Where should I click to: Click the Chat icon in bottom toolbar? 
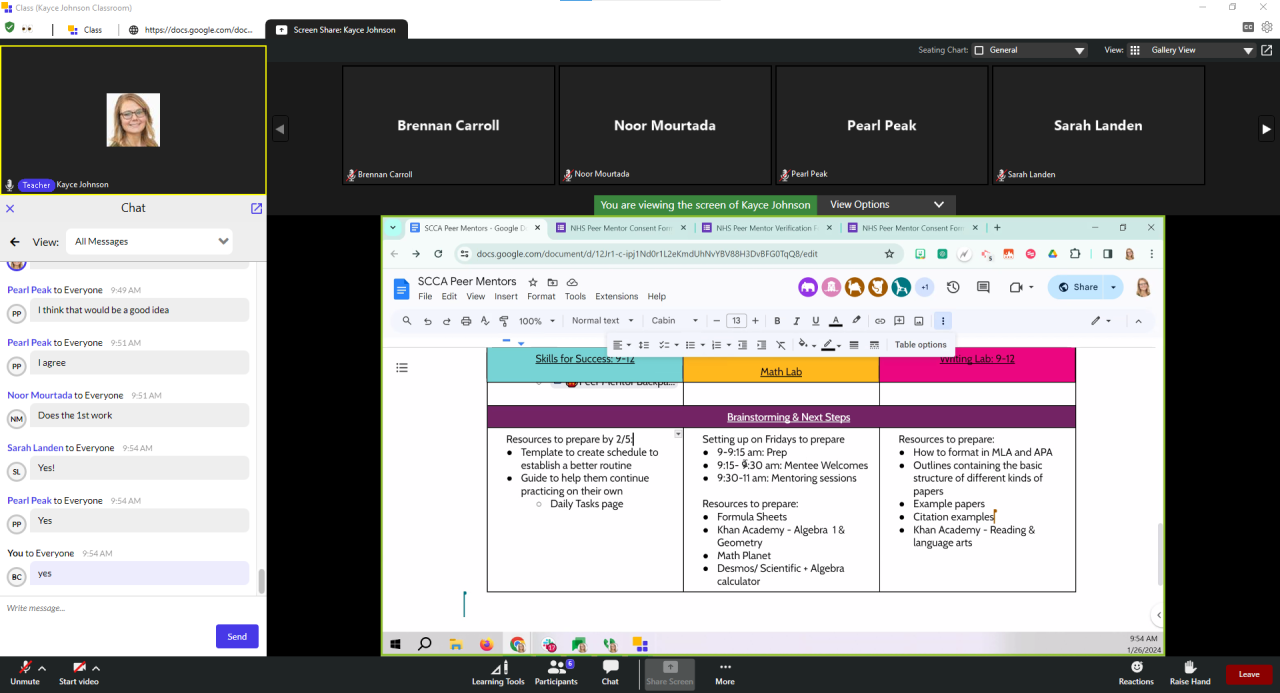click(610, 671)
